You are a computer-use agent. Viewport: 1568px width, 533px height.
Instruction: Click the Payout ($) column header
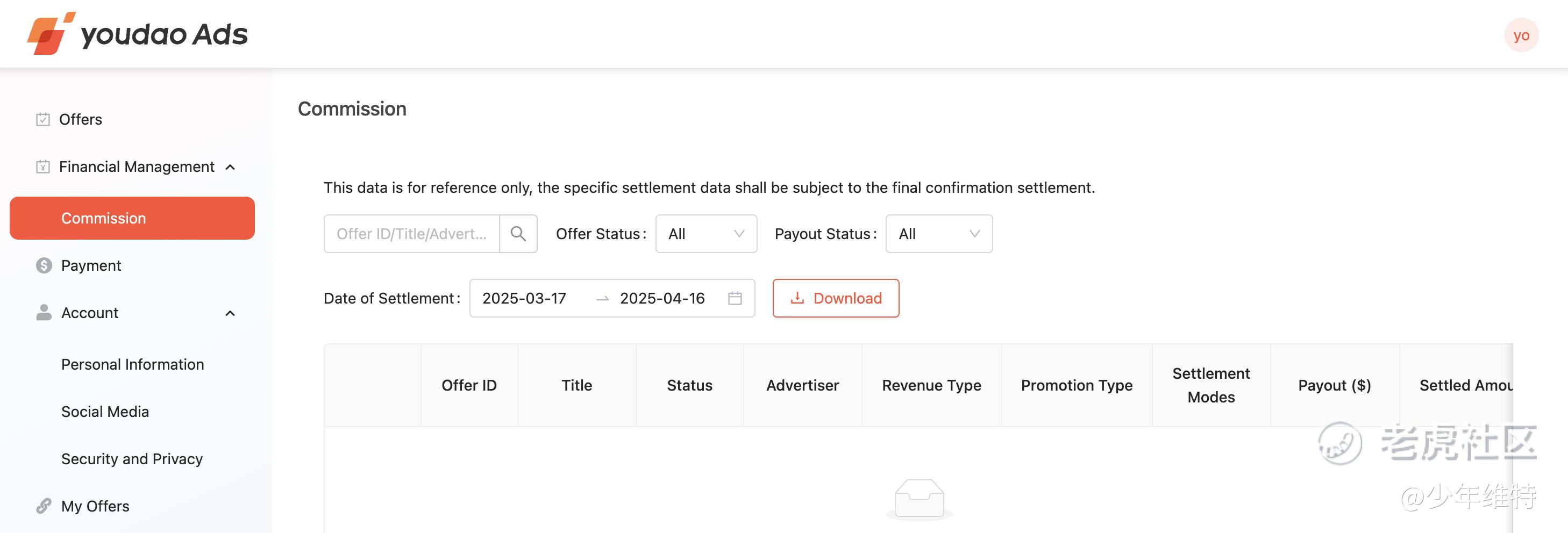click(1334, 385)
